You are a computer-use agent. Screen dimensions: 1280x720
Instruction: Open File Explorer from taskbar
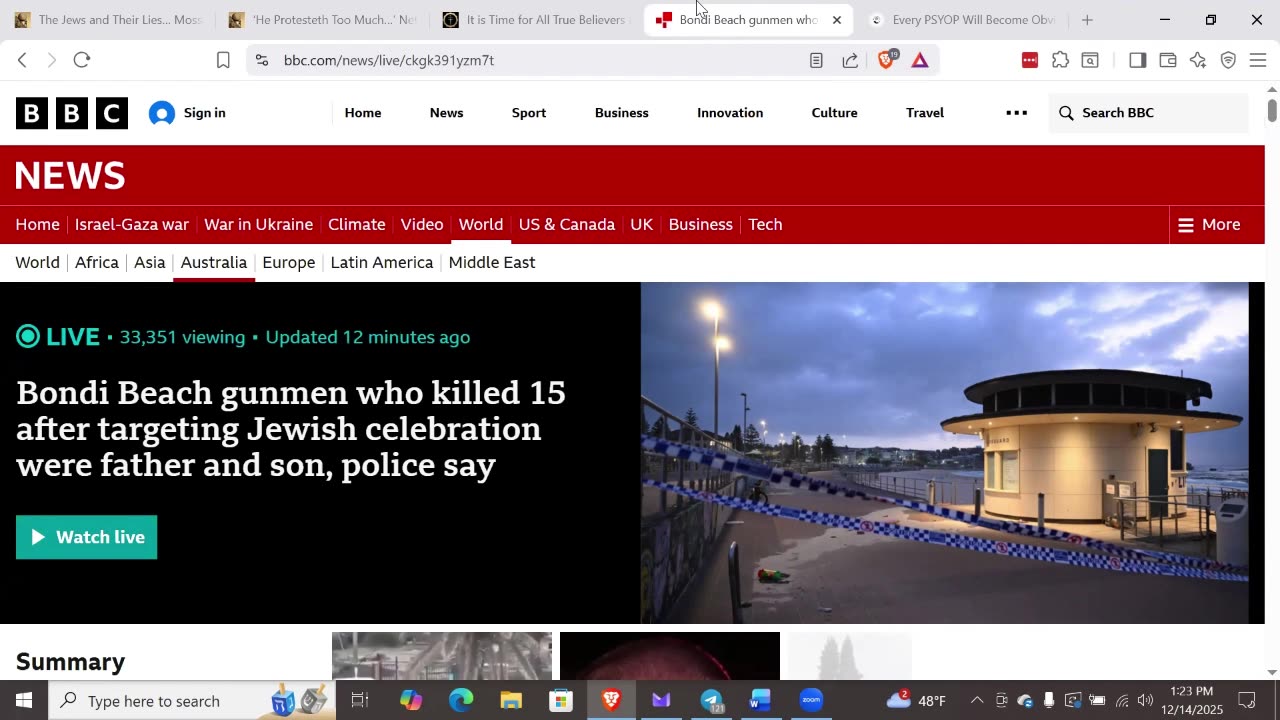coord(511,701)
